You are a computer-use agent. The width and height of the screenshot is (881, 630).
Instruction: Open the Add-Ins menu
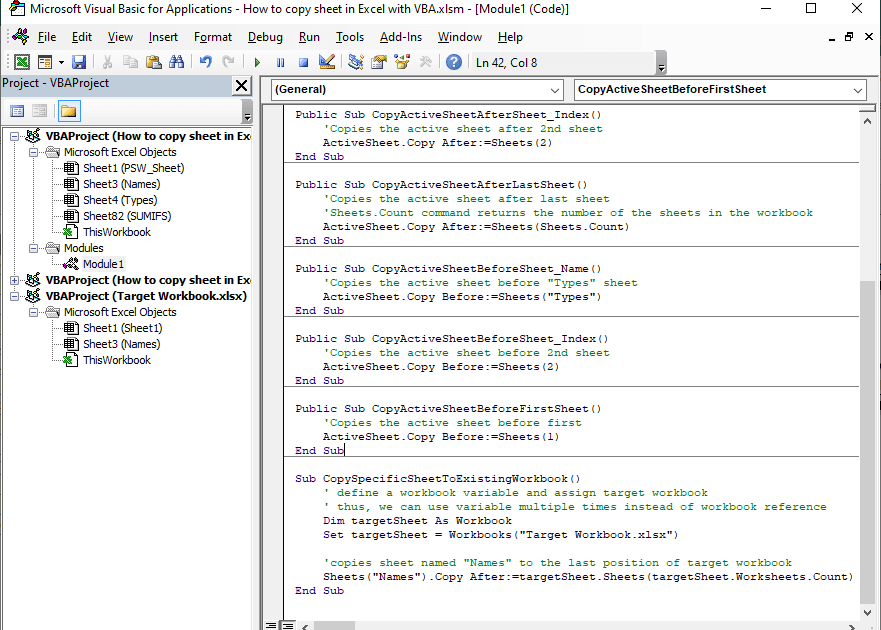[x=401, y=37]
